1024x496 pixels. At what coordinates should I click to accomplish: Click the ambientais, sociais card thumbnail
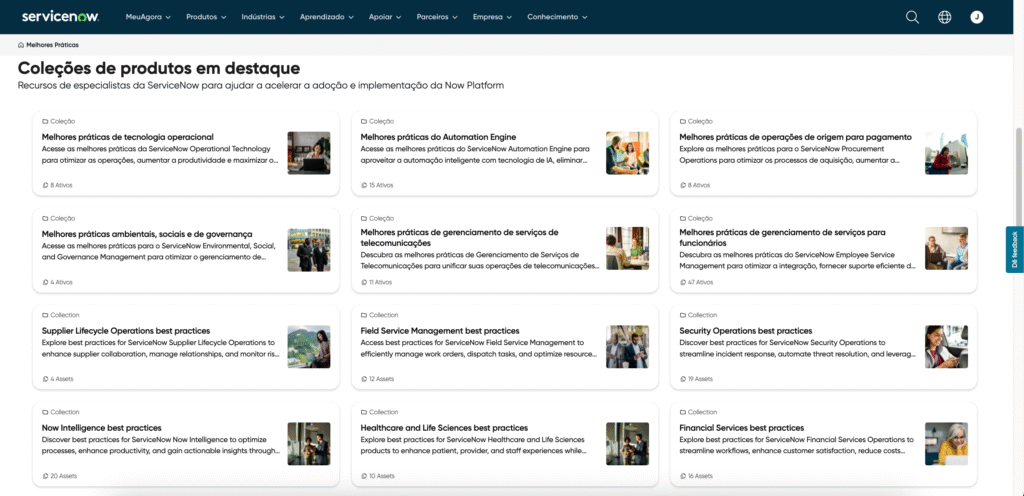[309, 250]
